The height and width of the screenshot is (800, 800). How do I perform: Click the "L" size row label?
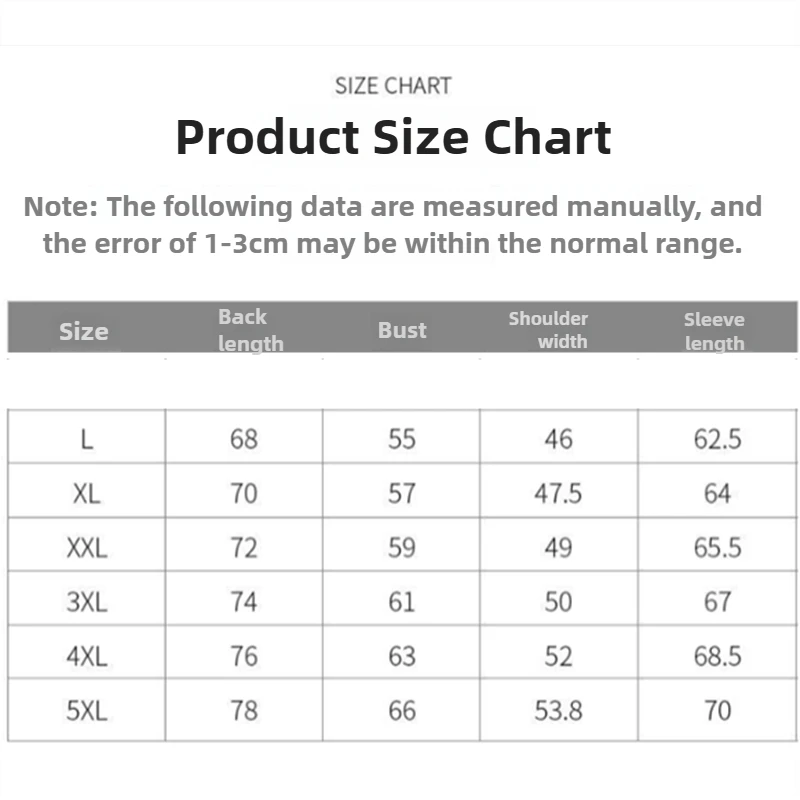(87, 439)
